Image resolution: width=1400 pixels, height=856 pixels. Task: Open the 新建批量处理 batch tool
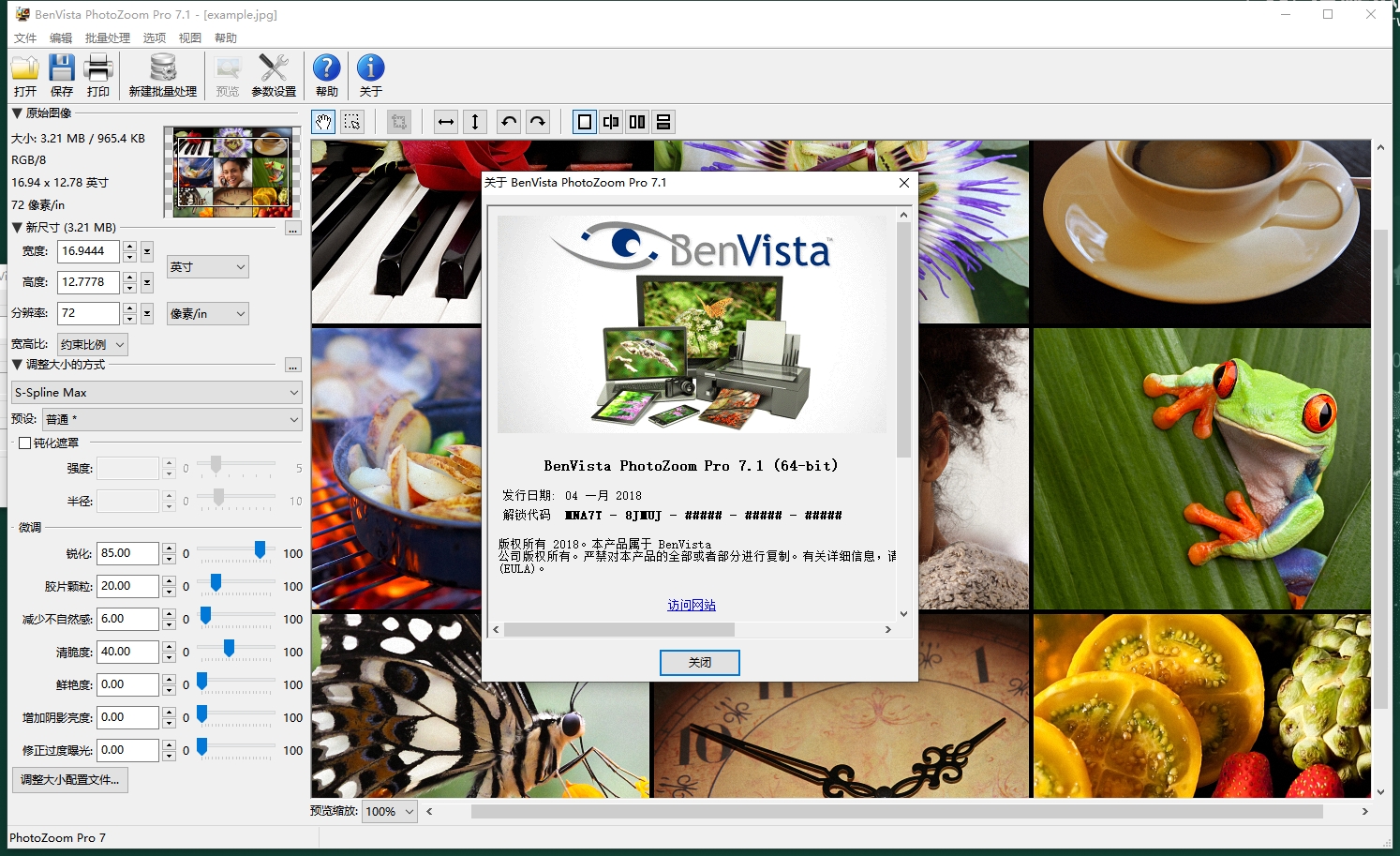(x=162, y=75)
